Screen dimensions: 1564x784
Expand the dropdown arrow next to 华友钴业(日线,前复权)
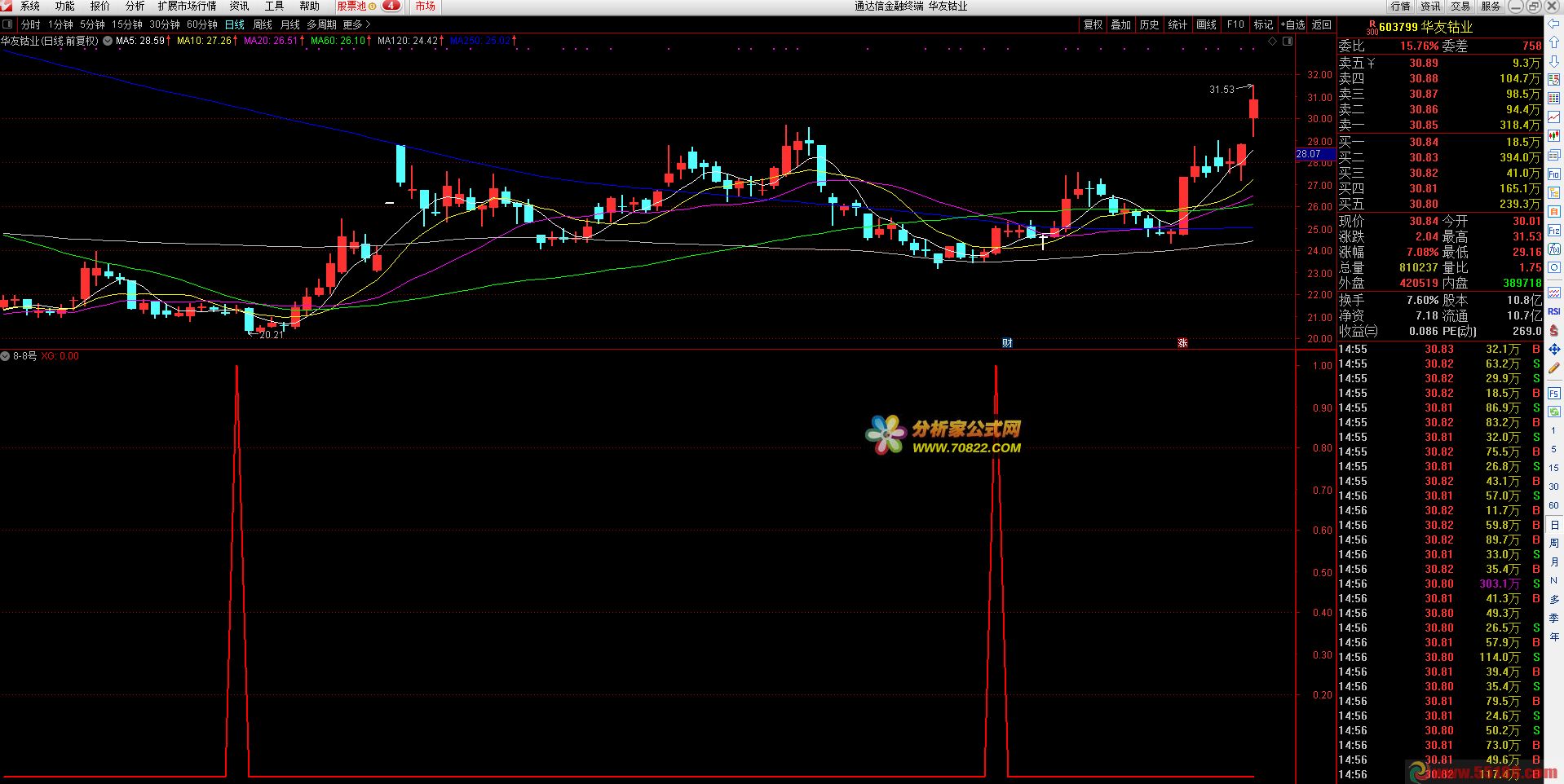108,41
